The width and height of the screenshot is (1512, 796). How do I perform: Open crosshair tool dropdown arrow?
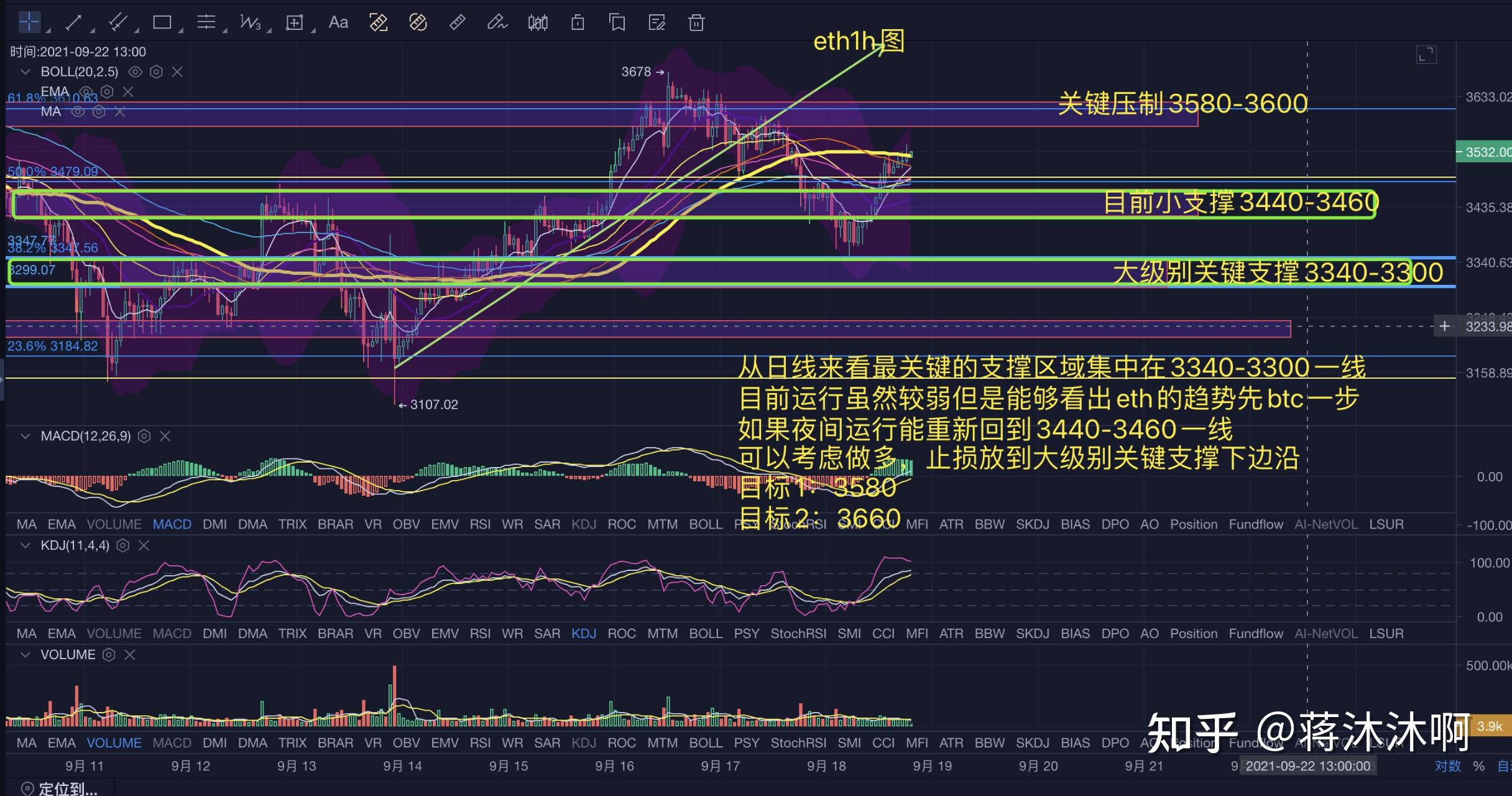(x=48, y=30)
